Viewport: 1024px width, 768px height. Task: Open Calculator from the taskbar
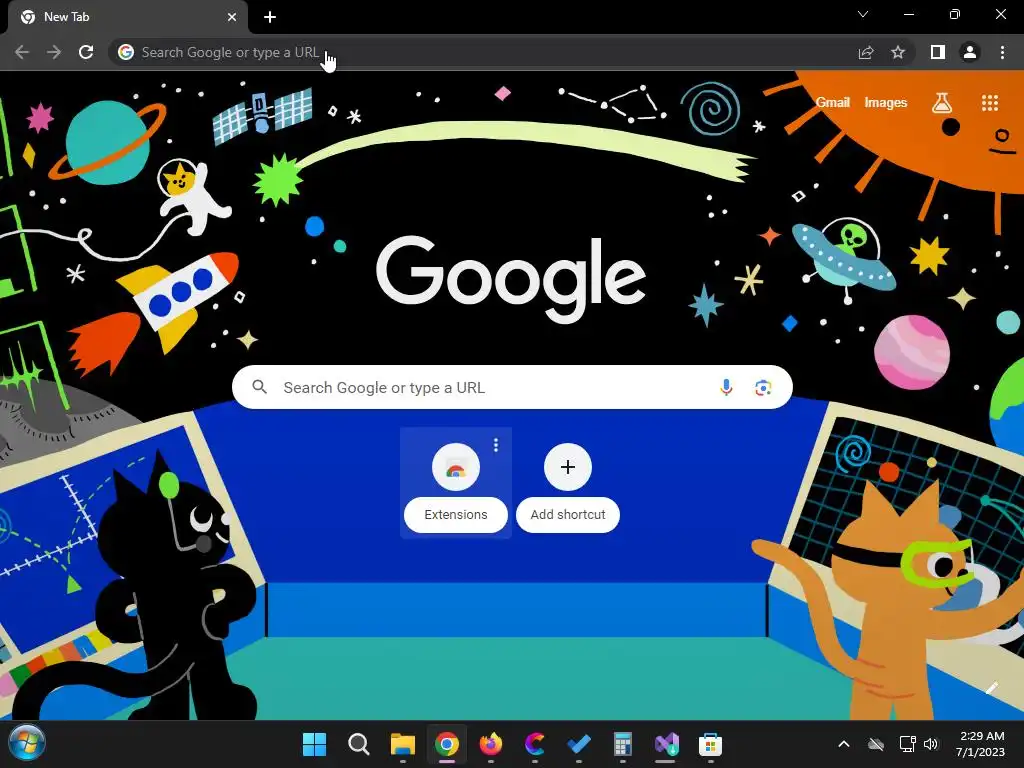click(x=622, y=744)
